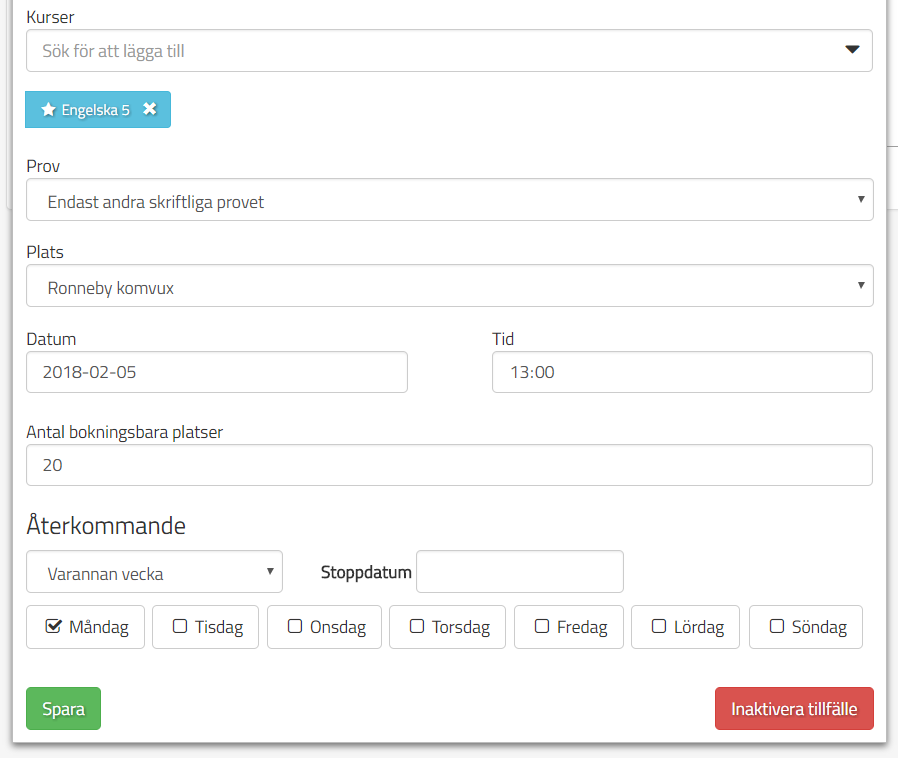Open the Kurser dropdown arrow
This screenshot has height=758, width=898.
pyautogui.click(x=852, y=50)
